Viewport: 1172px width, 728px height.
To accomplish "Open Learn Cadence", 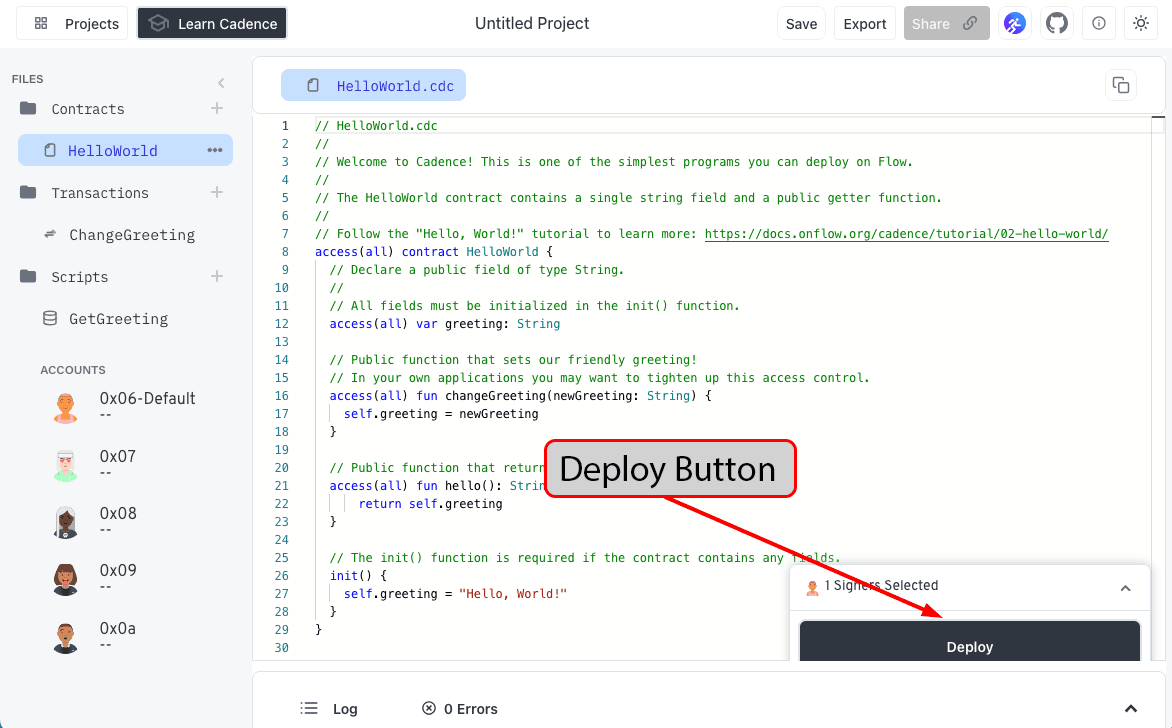I will 211,23.
